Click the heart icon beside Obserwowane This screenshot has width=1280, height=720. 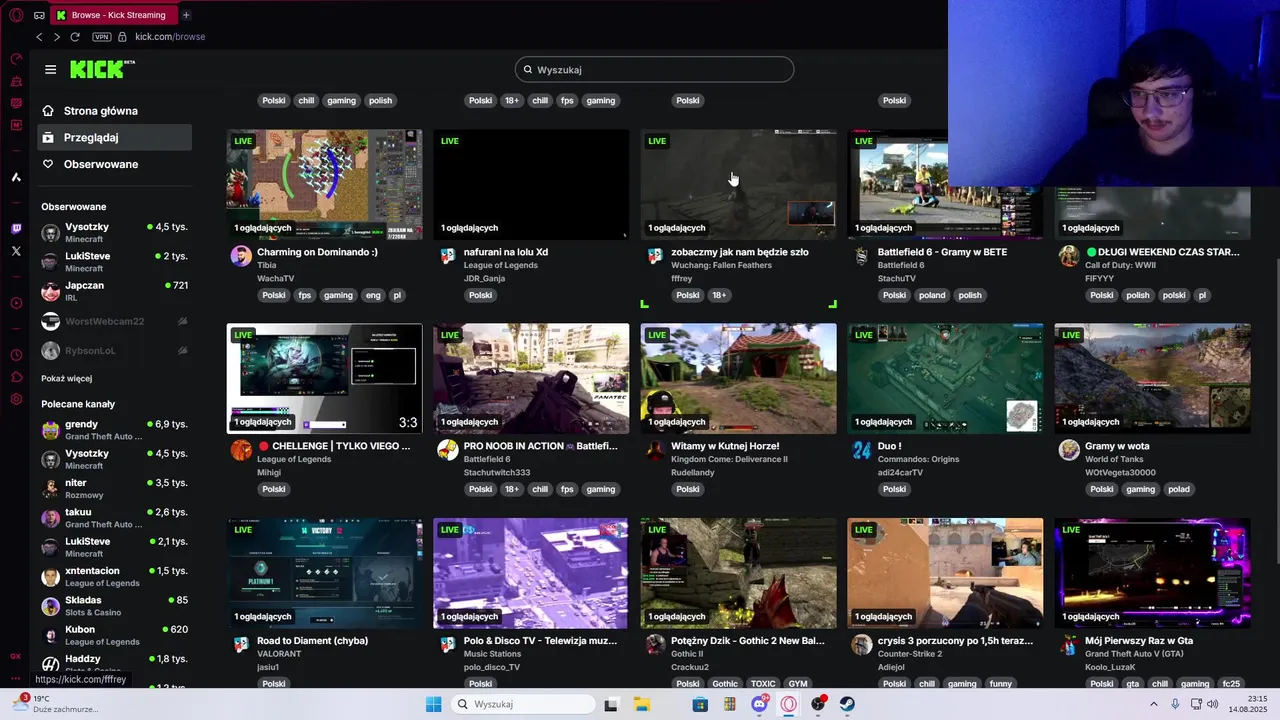click(x=48, y=164)
